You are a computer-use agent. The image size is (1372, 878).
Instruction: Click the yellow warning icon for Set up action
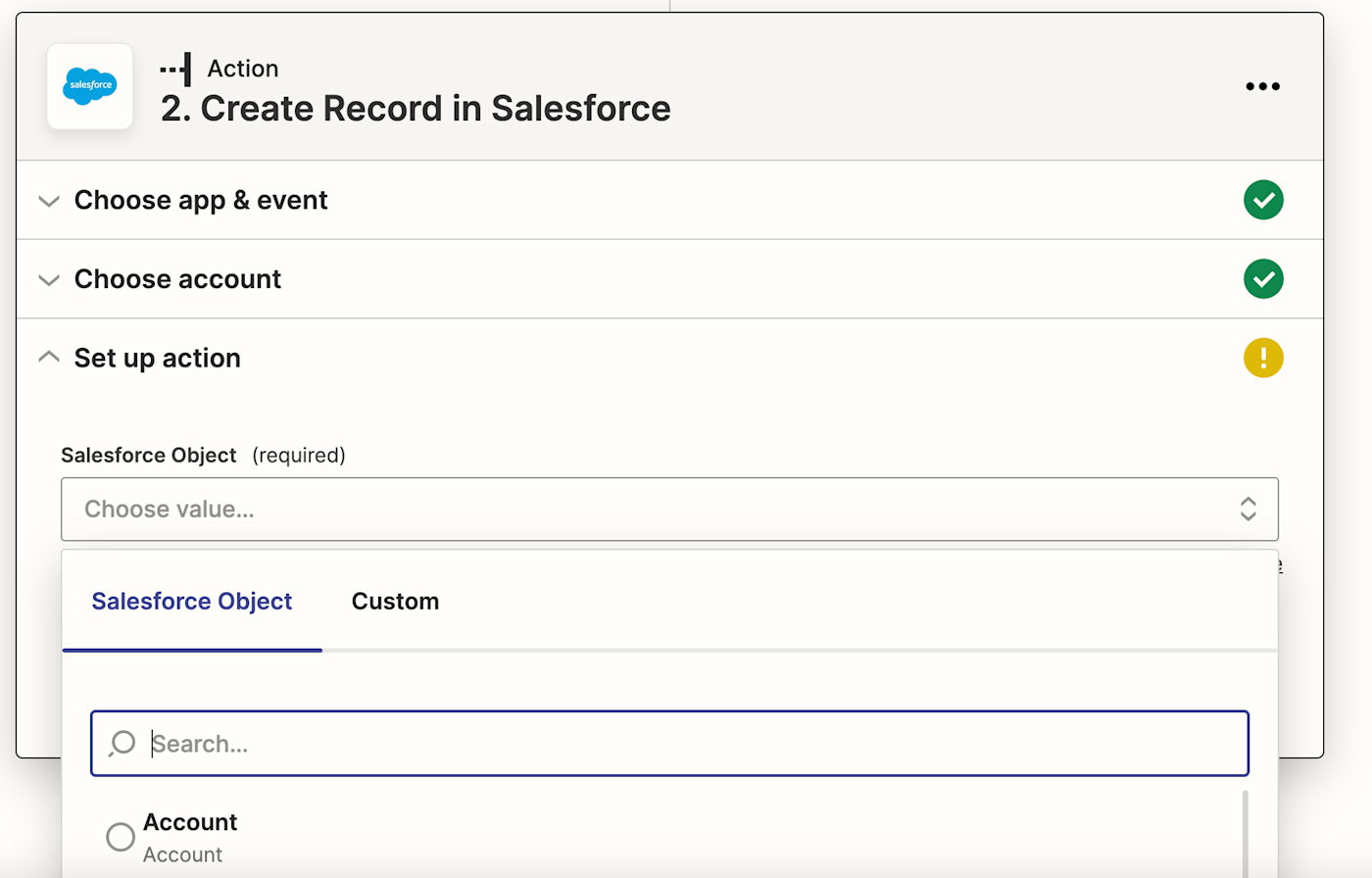1263,358
